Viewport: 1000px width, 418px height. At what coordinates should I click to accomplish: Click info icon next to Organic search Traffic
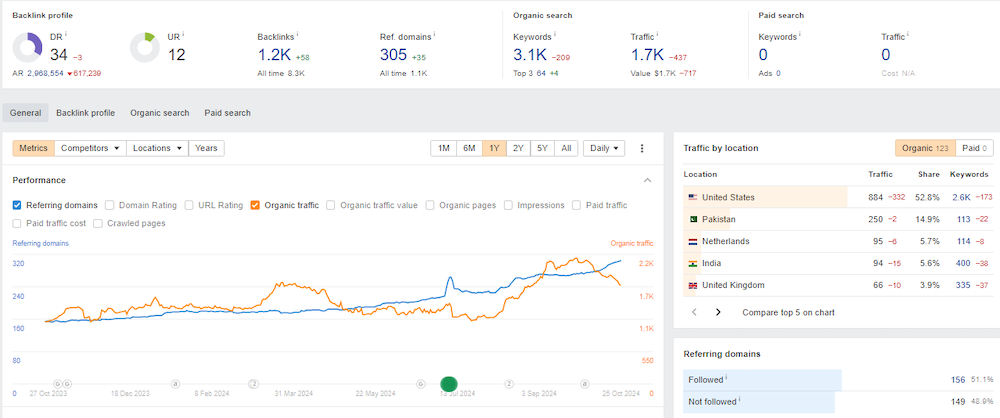pyautogui.click(x=658, y=34)
